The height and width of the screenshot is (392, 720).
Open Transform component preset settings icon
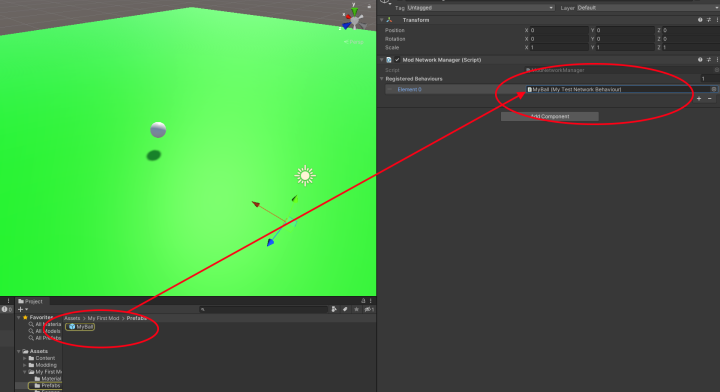coord(709,20)
